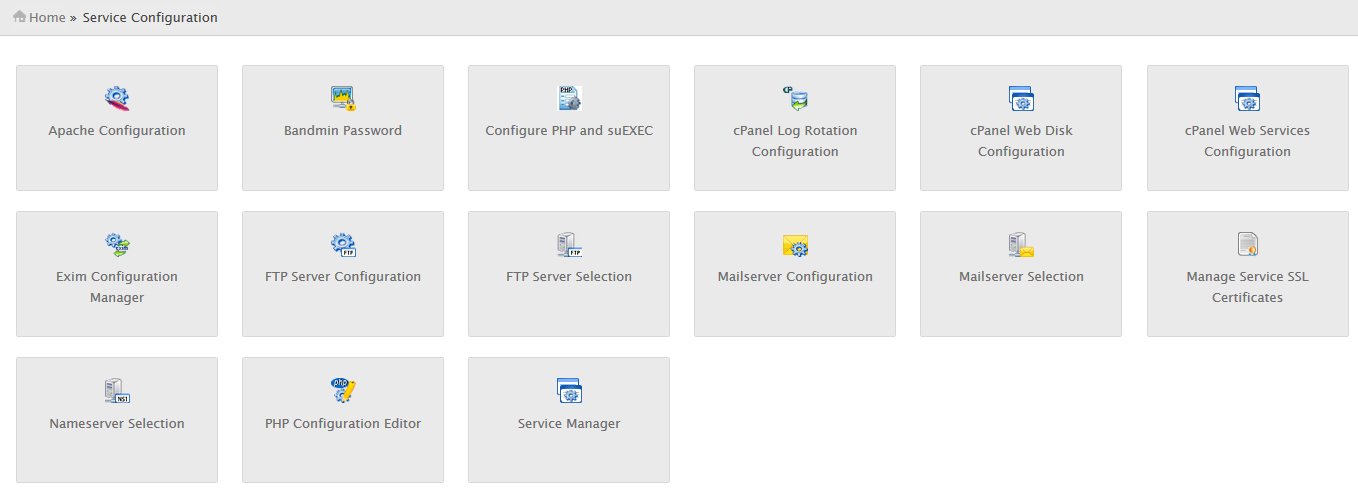Open Manage Service SSL Certificates label
The image size is (1358, 498).
click(1247, 287)
